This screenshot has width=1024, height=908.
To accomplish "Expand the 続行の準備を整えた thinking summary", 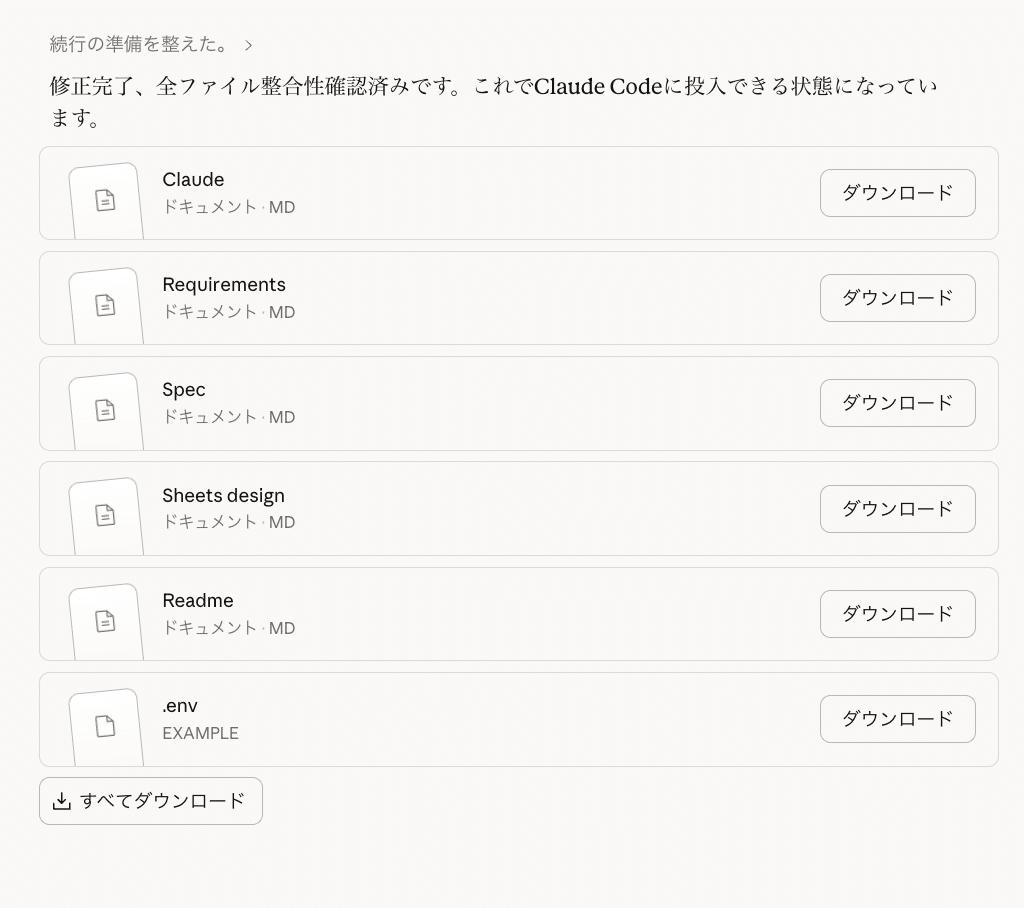I will pyautogui.click(x=139, y=44).
